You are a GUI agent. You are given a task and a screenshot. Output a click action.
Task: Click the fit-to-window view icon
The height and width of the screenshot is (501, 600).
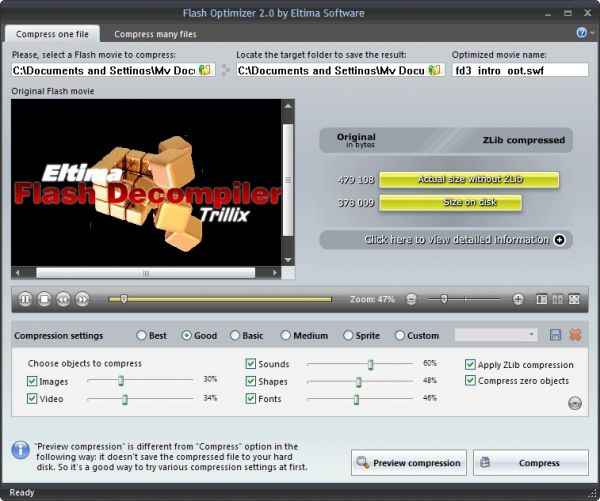point(574,299)
